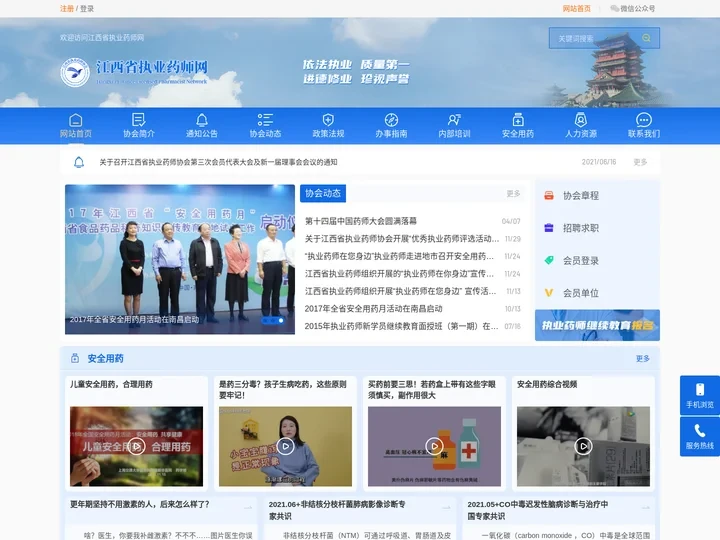Click 更多 beside 协会动态 tab
This screenshot has height=540, width=720.
(x=513, y=193)
